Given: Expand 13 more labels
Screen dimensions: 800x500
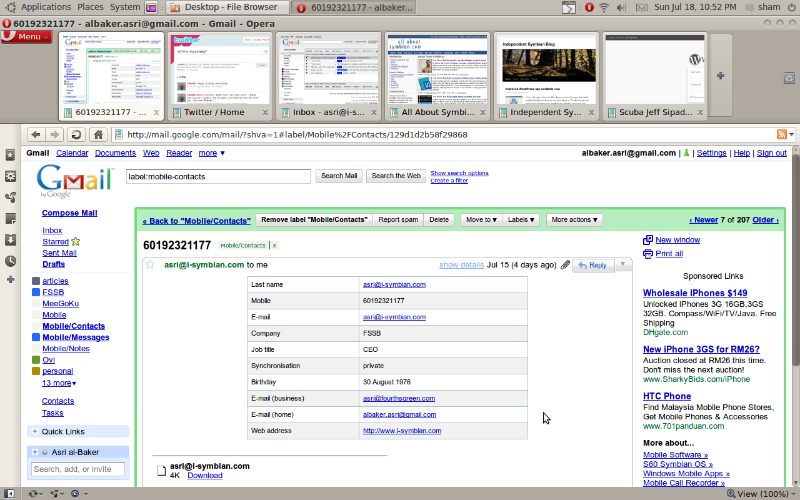Looking at the screenshot, I should pos(59,383).
